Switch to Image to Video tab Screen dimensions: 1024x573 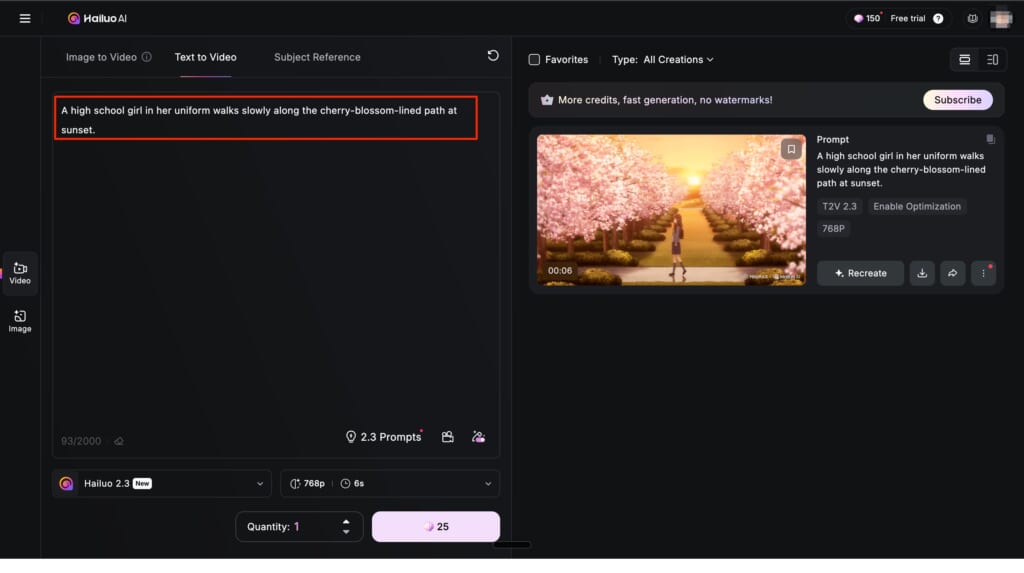click(101, 57)
